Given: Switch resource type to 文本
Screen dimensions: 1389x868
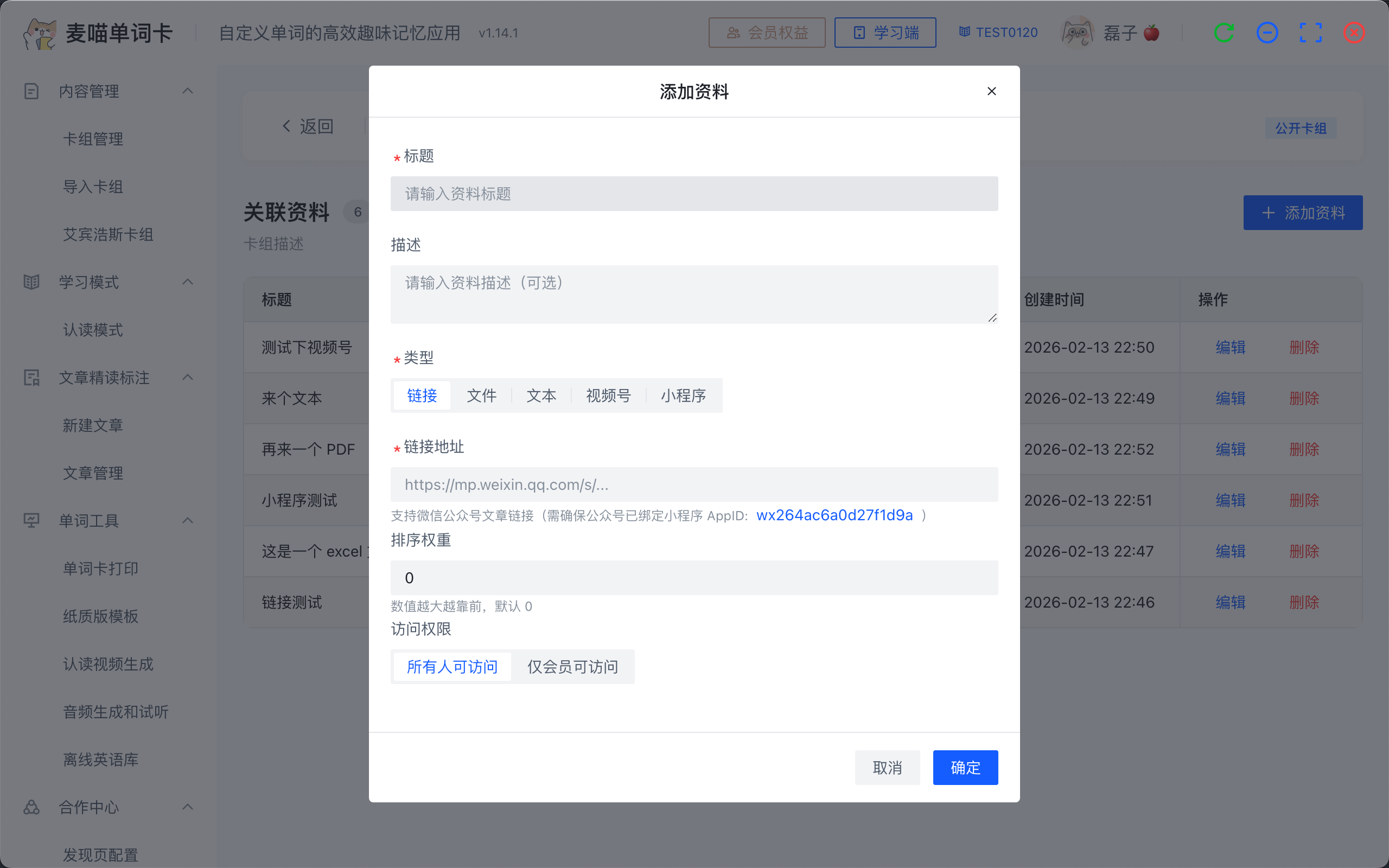Looking at the screenshot, I should (x=540, y=395).
